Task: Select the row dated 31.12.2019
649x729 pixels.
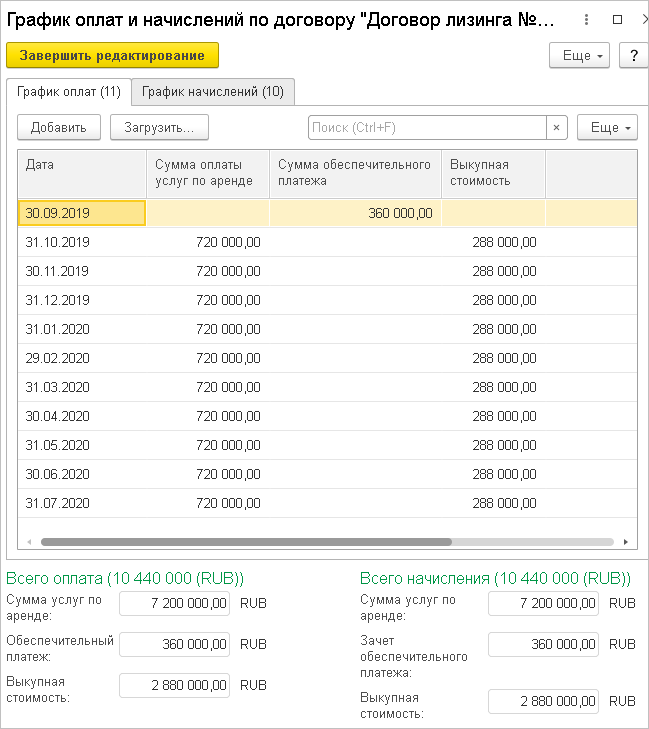Action: pyautogui.click(x=327, y=300)
